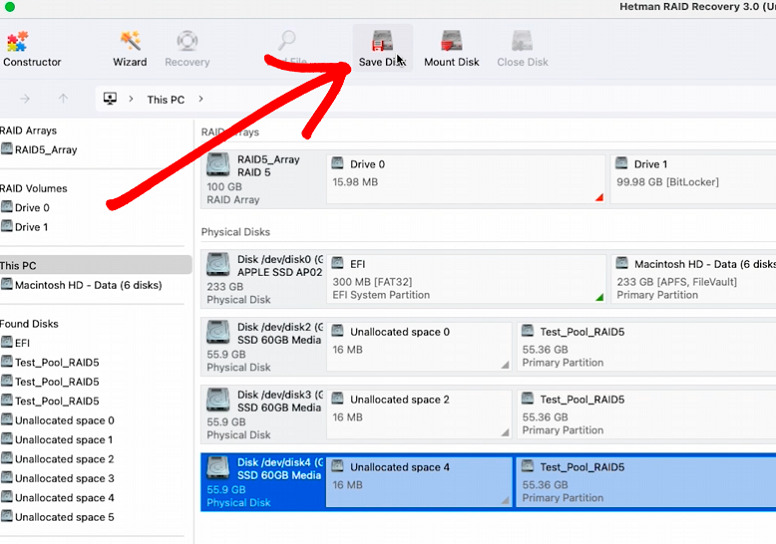Viewport: 776px width, 544px height.
Task: Select Unallocated space 1 in sidebar
Action: click(57, 440)
